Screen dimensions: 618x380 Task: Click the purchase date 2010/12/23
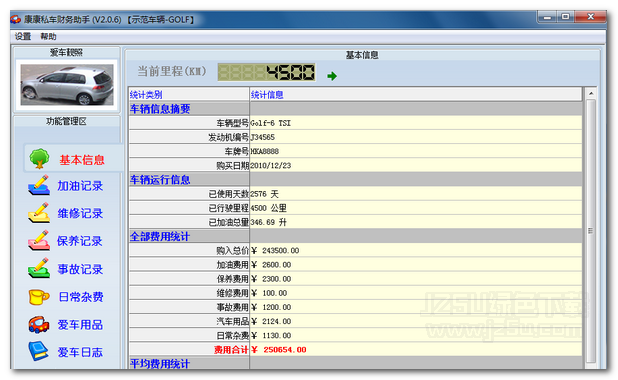click(x=271, y=166)
